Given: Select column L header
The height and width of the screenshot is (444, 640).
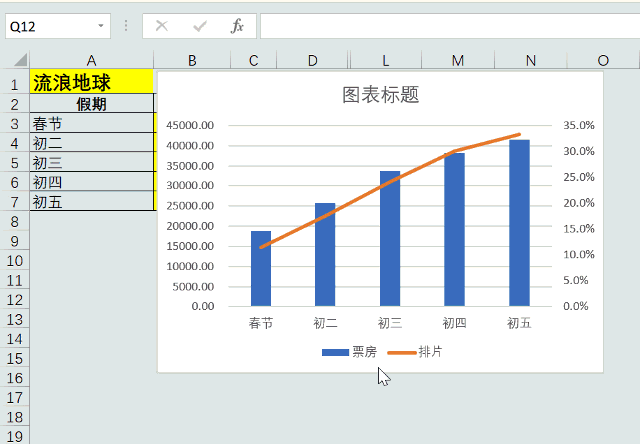Looking at the screenshot, I should (x=385, y=60).
